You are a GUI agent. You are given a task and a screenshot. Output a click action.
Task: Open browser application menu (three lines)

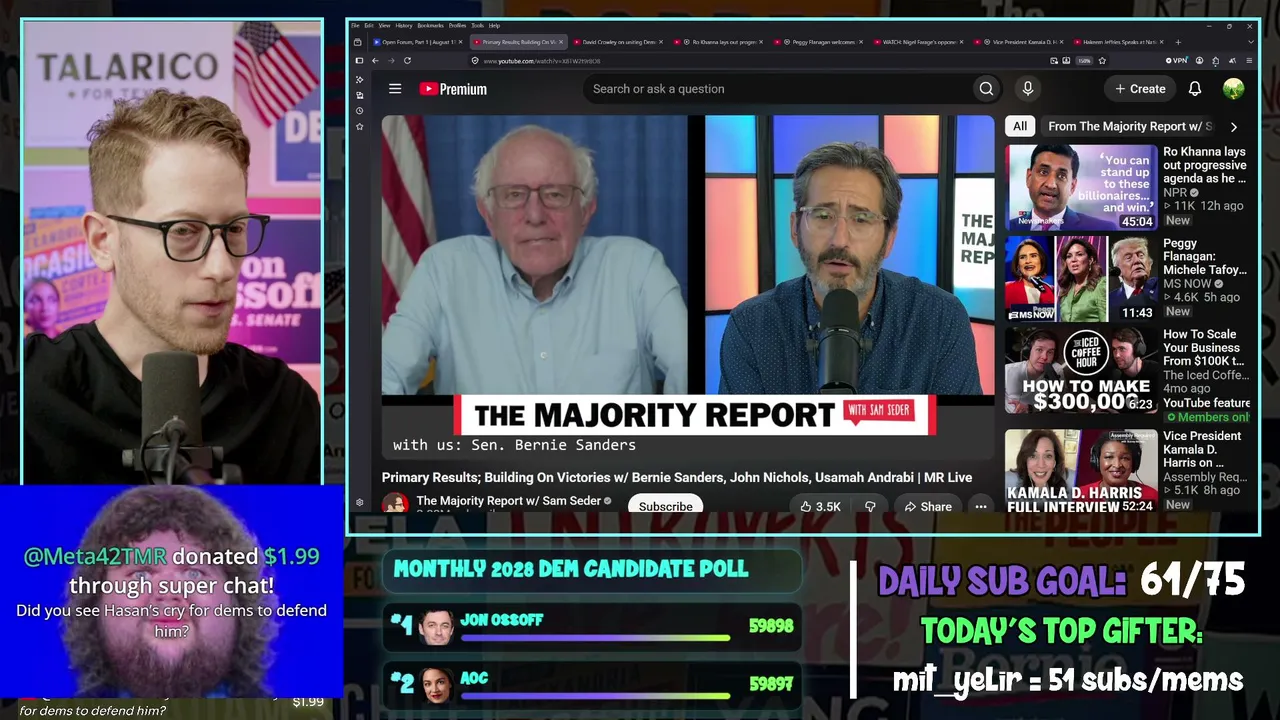click(x=1250, y=61)
